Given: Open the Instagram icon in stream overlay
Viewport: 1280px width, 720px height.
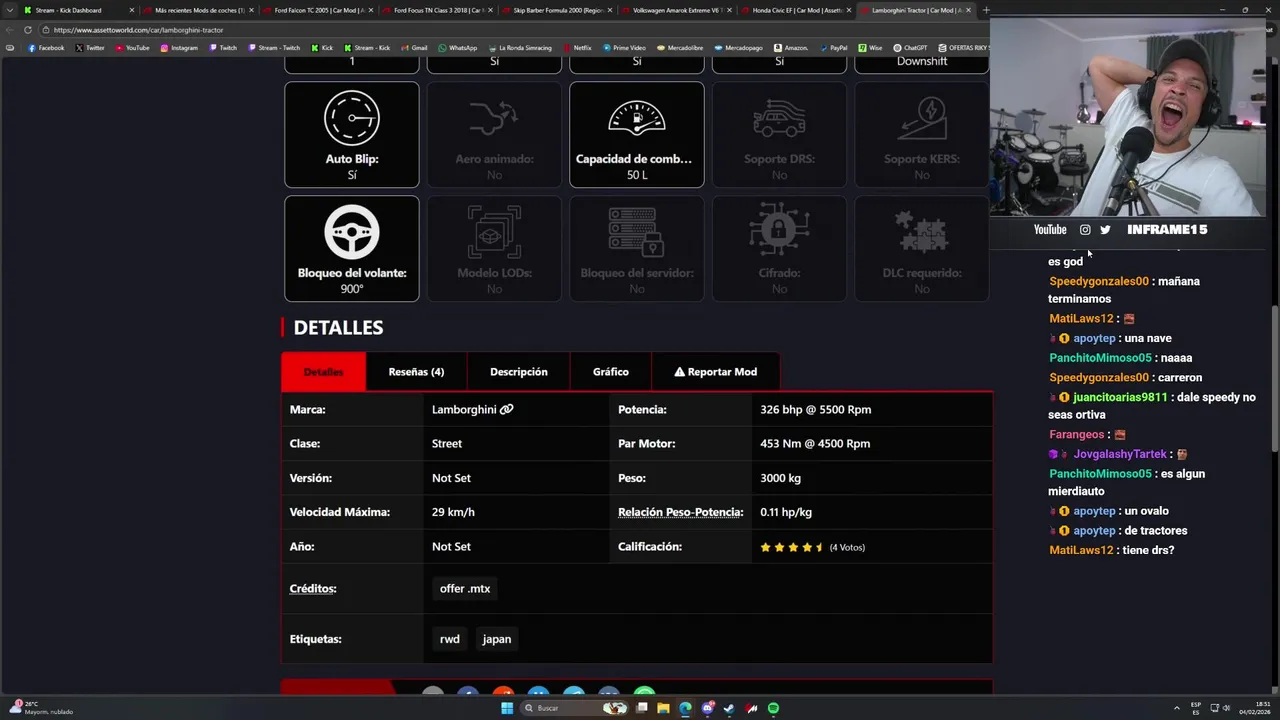Looking at the screenshot, I should pos(1085,230).
